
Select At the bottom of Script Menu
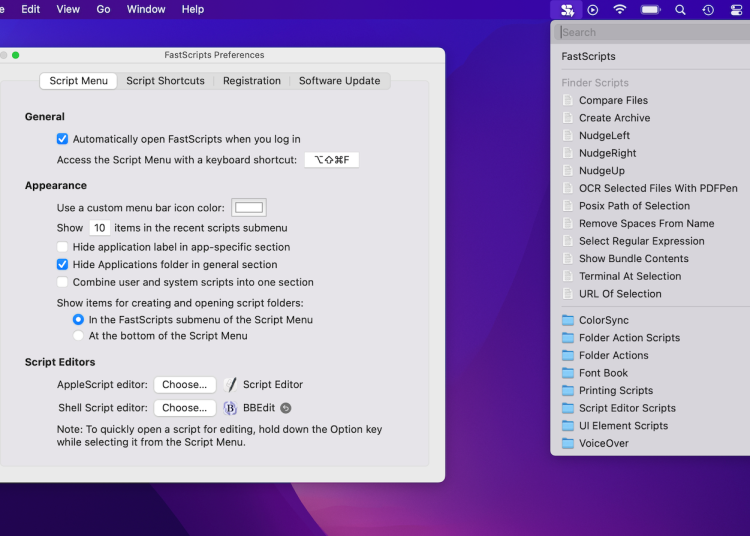pos(78,336)
